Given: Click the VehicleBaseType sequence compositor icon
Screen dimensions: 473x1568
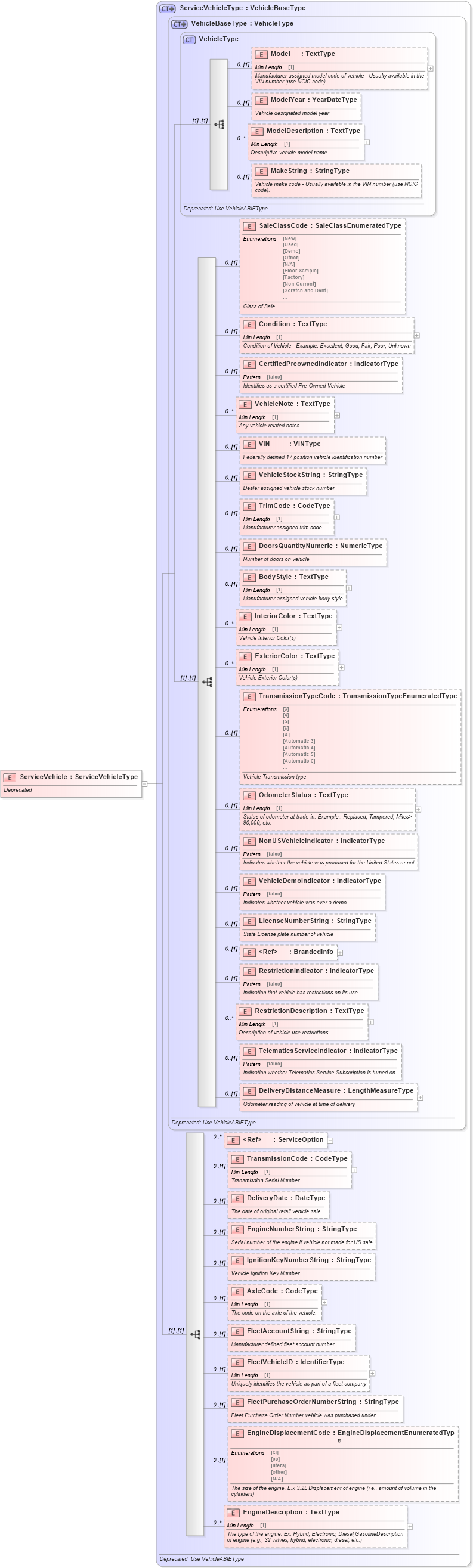Looking at the screenshot, I should (x=207, y=681).
